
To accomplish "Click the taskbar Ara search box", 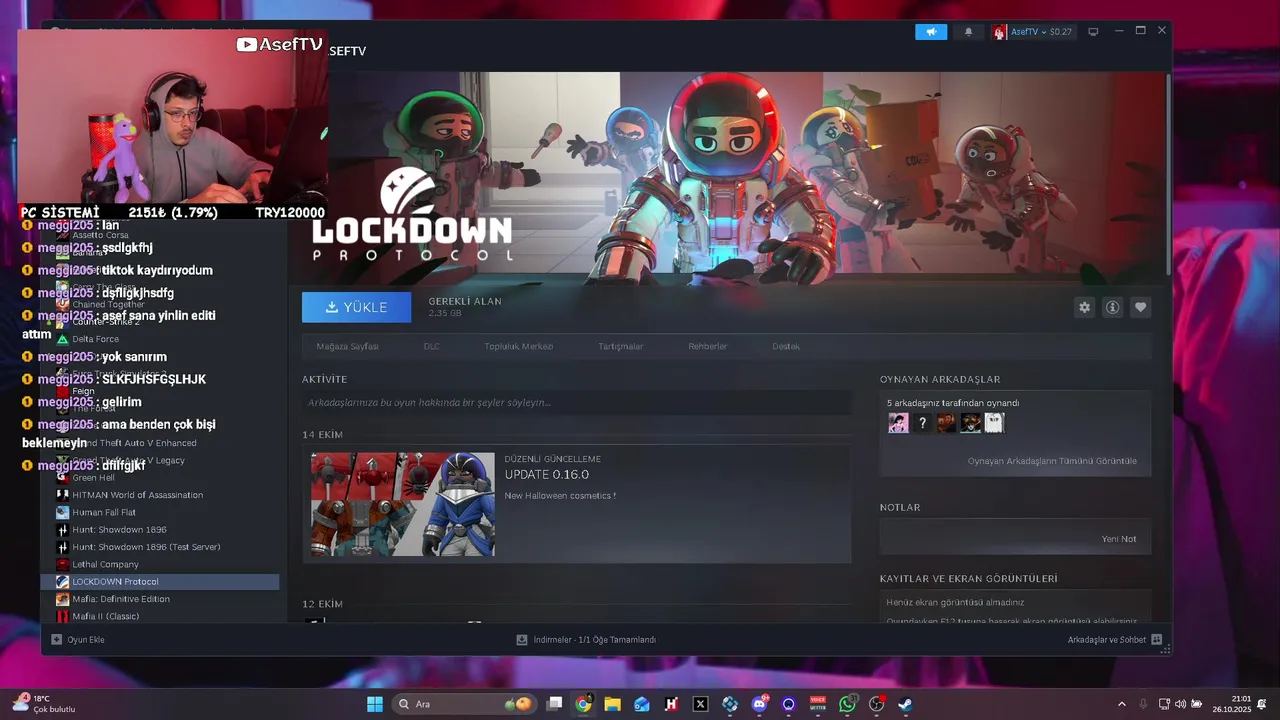I will [x=464, y=704].
